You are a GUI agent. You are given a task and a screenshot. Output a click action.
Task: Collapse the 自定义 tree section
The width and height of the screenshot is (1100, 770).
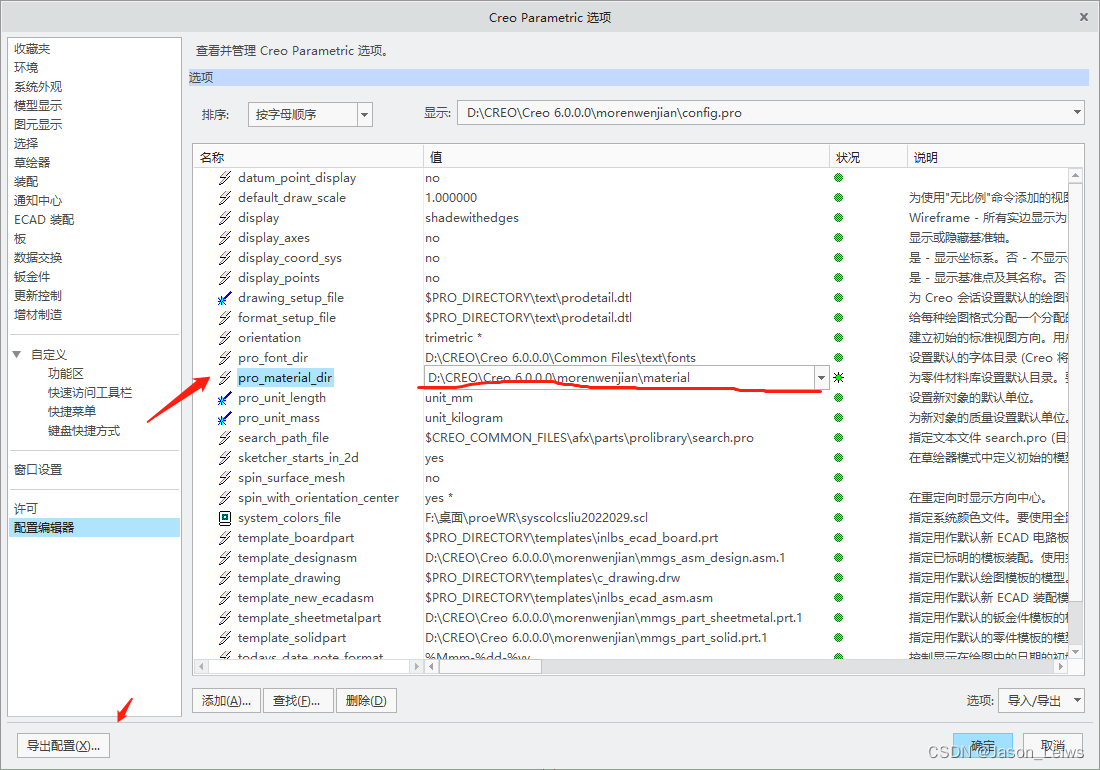point(17,354)
